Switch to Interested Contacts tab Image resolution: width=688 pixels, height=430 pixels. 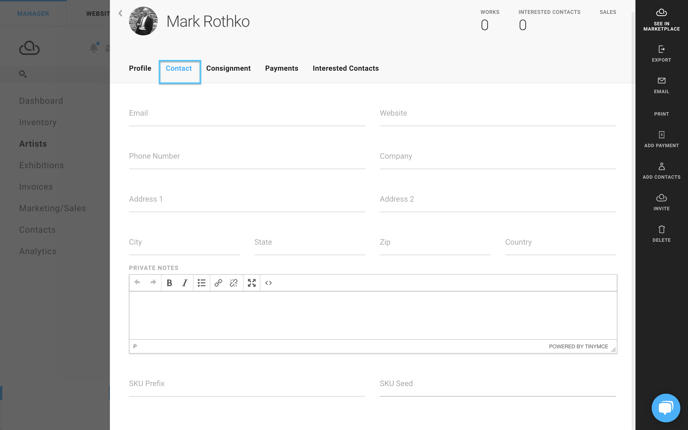pyautogui.click(x=346, y=68)
